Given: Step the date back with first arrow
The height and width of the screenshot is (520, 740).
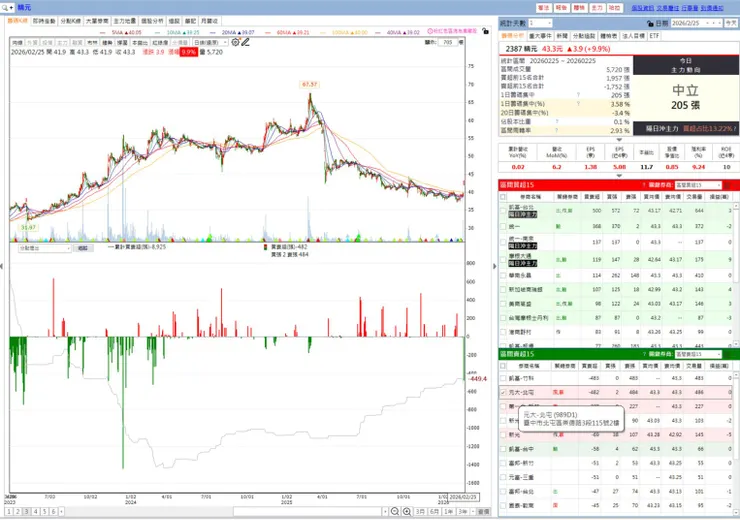Looking at the screenshot, I should click(707, 23).
